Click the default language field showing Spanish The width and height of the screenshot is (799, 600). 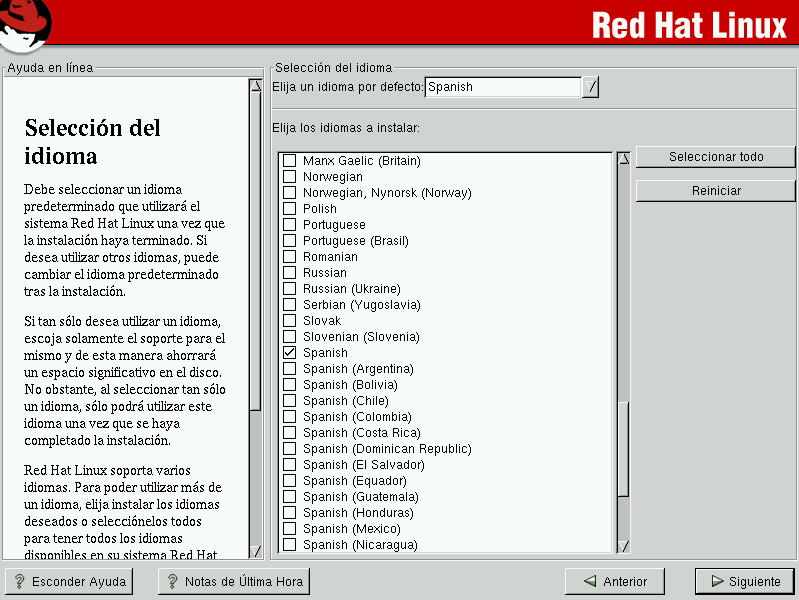coord(502,87)
